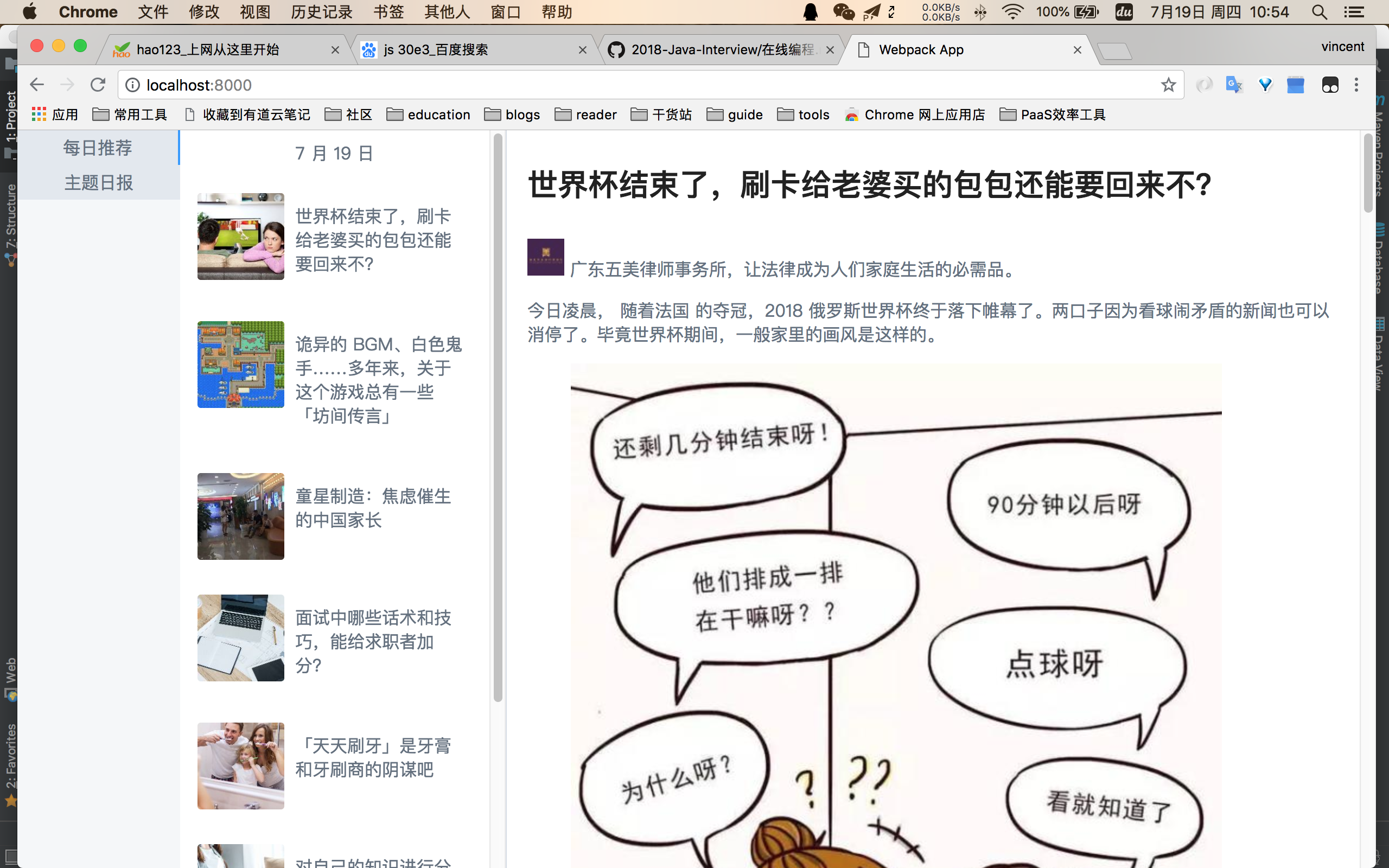The height and width of the screenshot is (868, 1389).
Task: Click the localhost:8000 address bar
Action: [632, 85]
